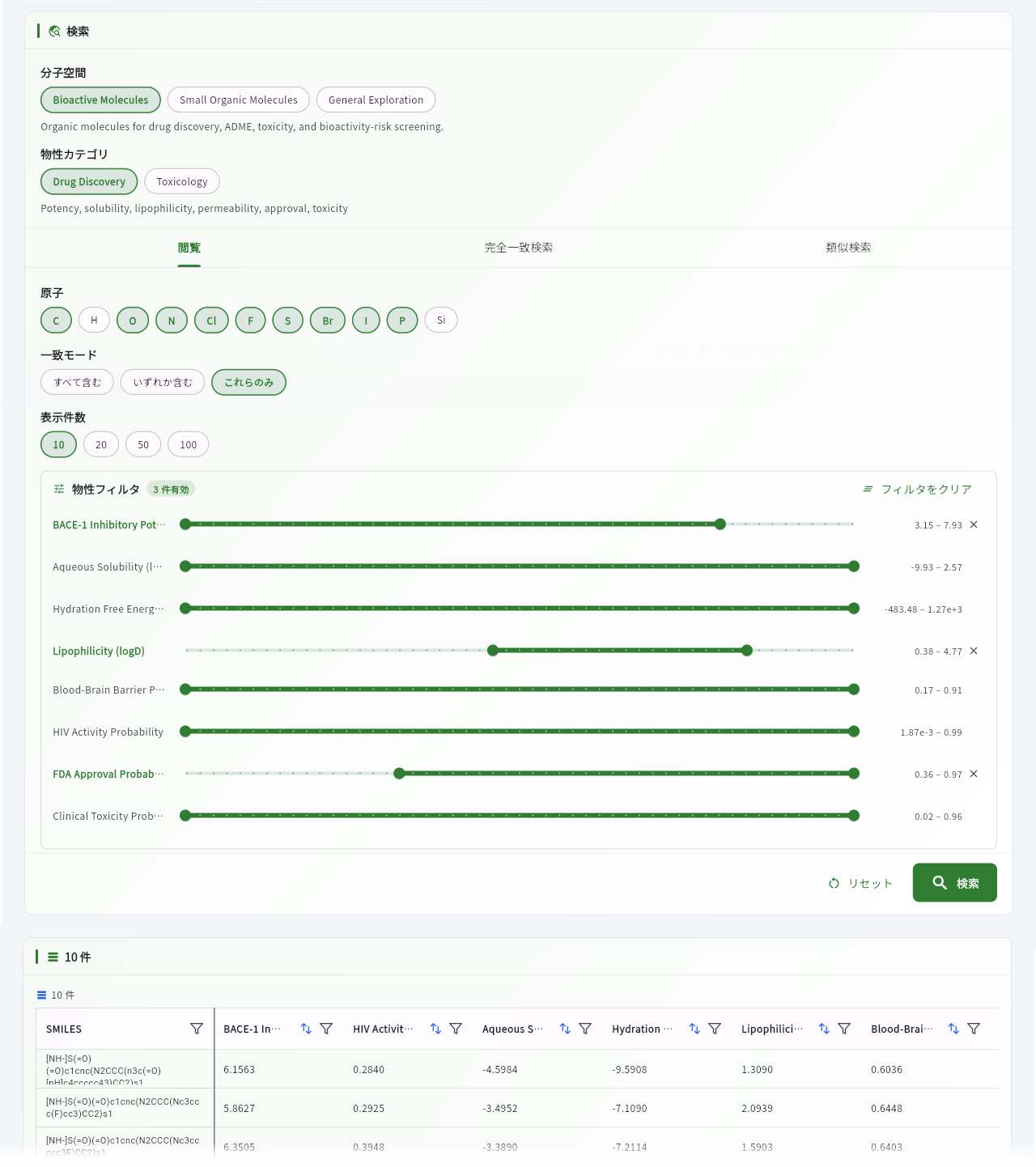Open Hydration column filter
The height and width of the screenshot is (1167, 1036).
[715, 1029]
